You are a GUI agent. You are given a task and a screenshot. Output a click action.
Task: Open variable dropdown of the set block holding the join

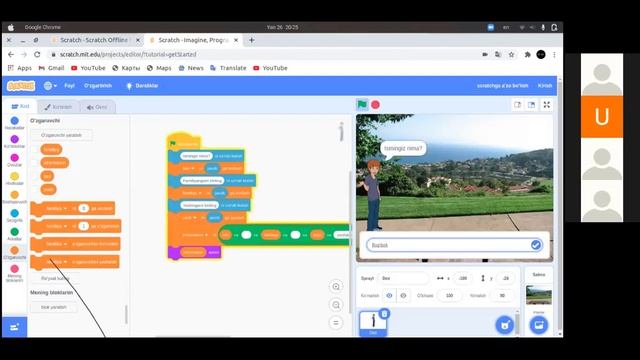pyautogui.click(x=195, y=235)
